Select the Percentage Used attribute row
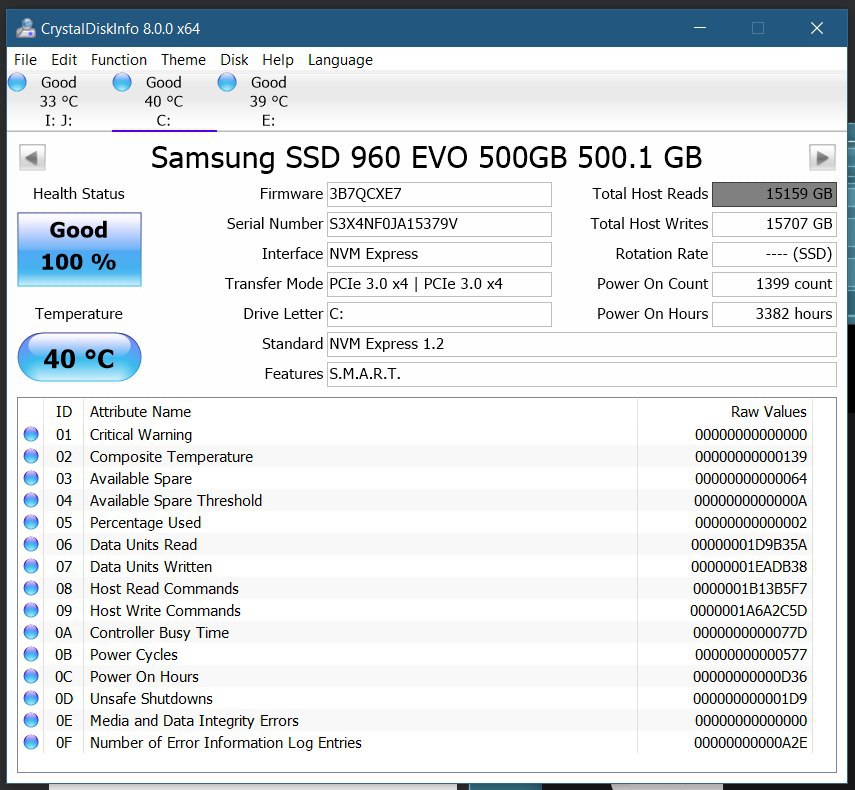Viewport: 855px width, 790px height. click(416, 522)
